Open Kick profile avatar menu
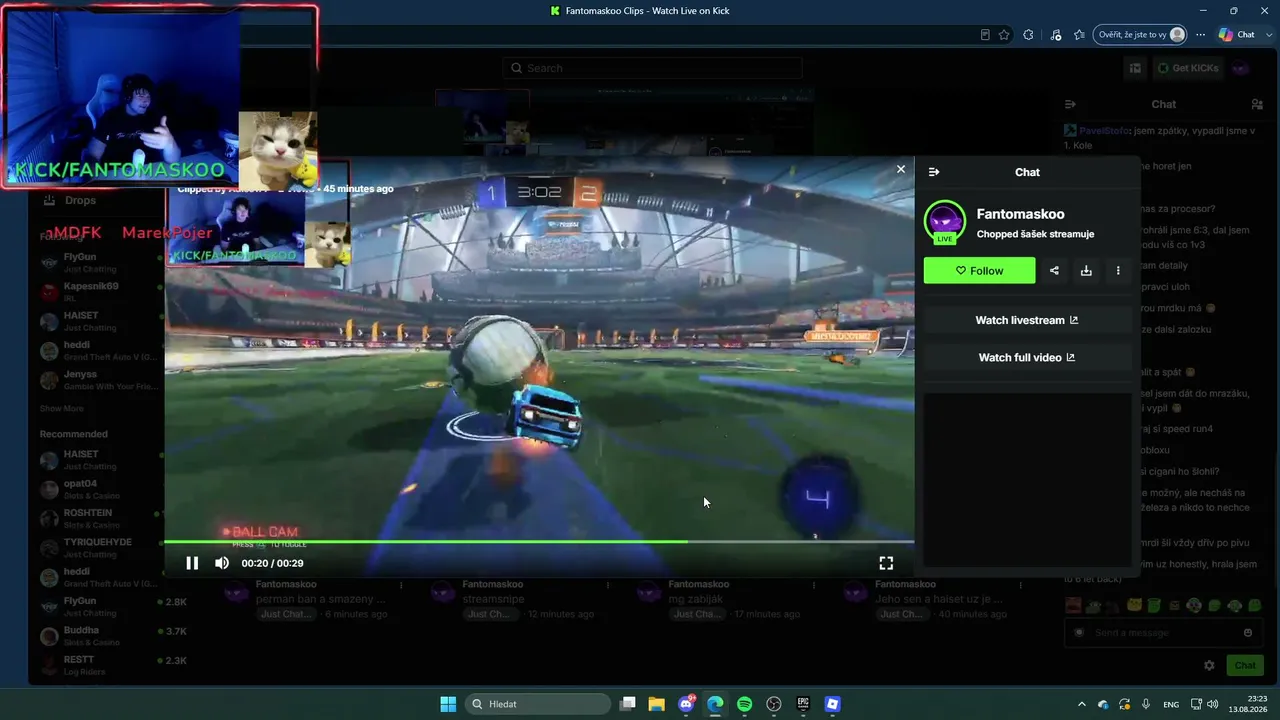Image resolution: width=1280 pixels, height=720 pixels. pos(1241,68)
